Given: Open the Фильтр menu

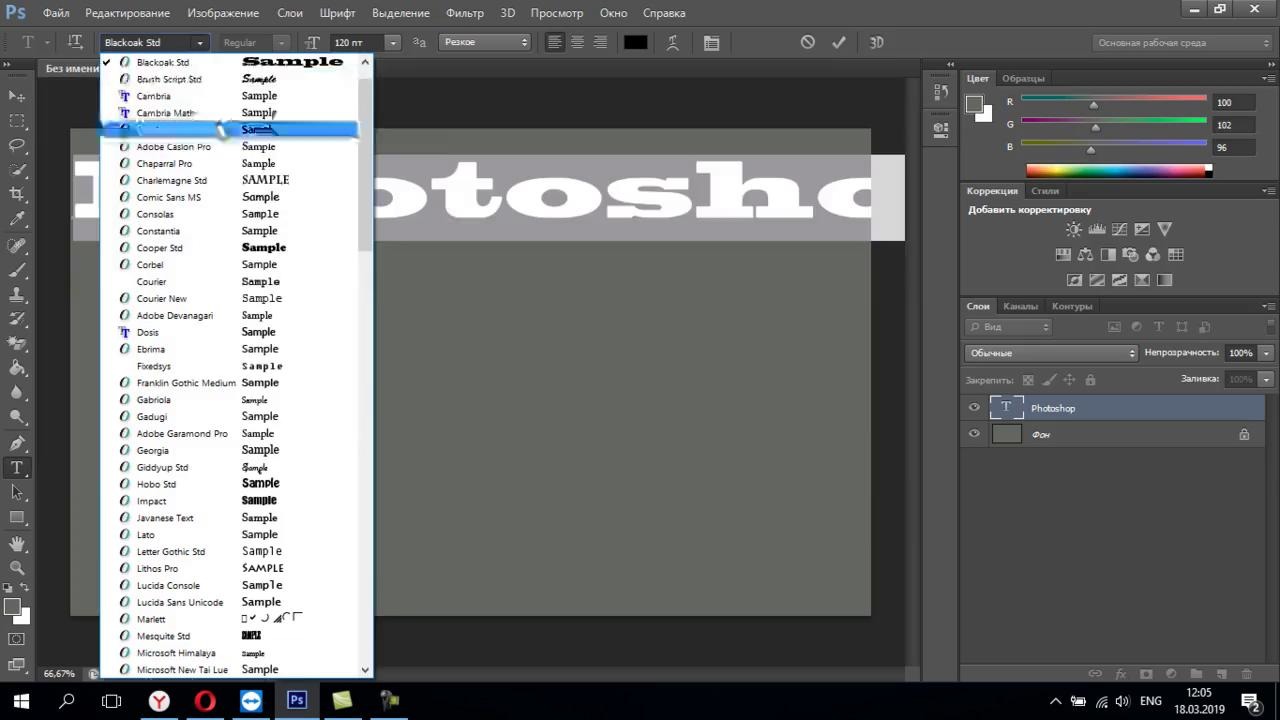Looking at the screenshot, I should pos(465,13).
